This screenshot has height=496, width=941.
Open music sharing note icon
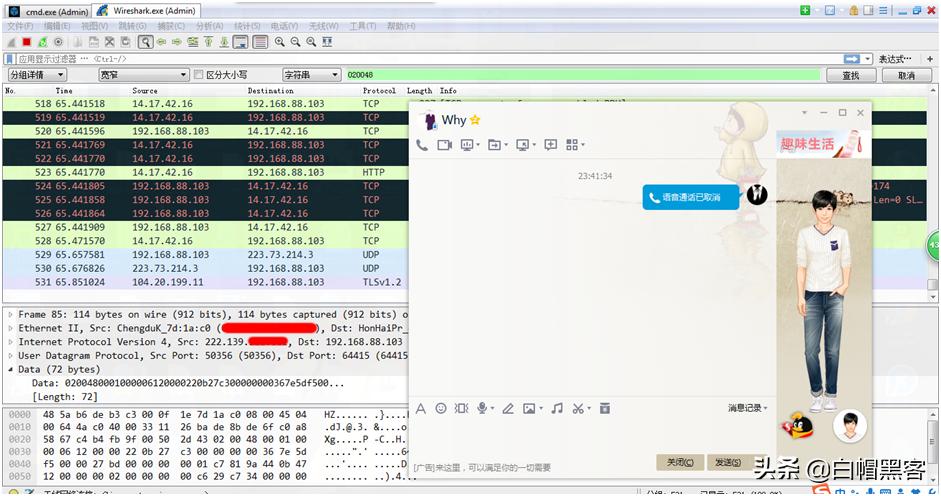(557, 409)
